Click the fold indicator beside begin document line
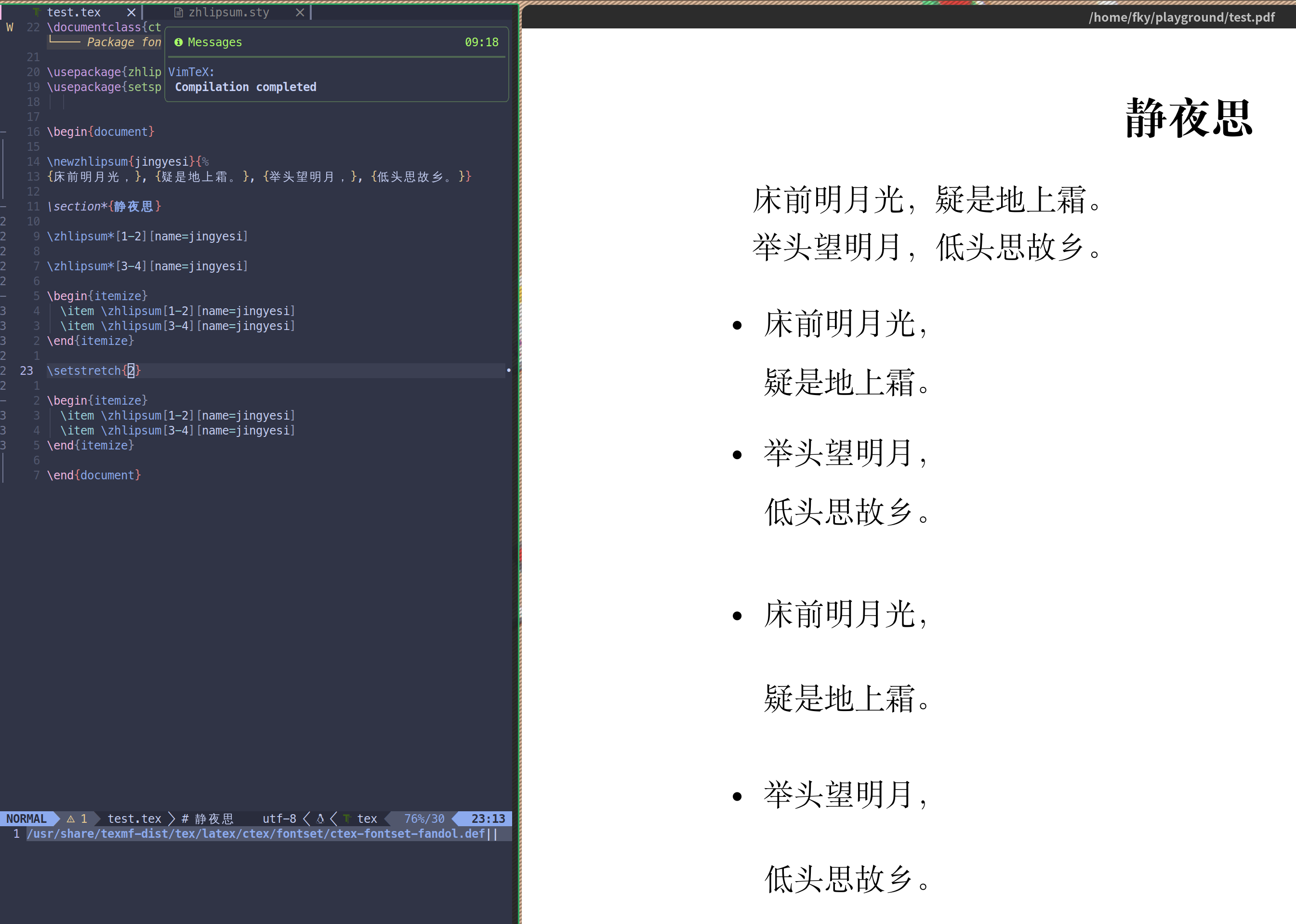 [x=3, y=132]
